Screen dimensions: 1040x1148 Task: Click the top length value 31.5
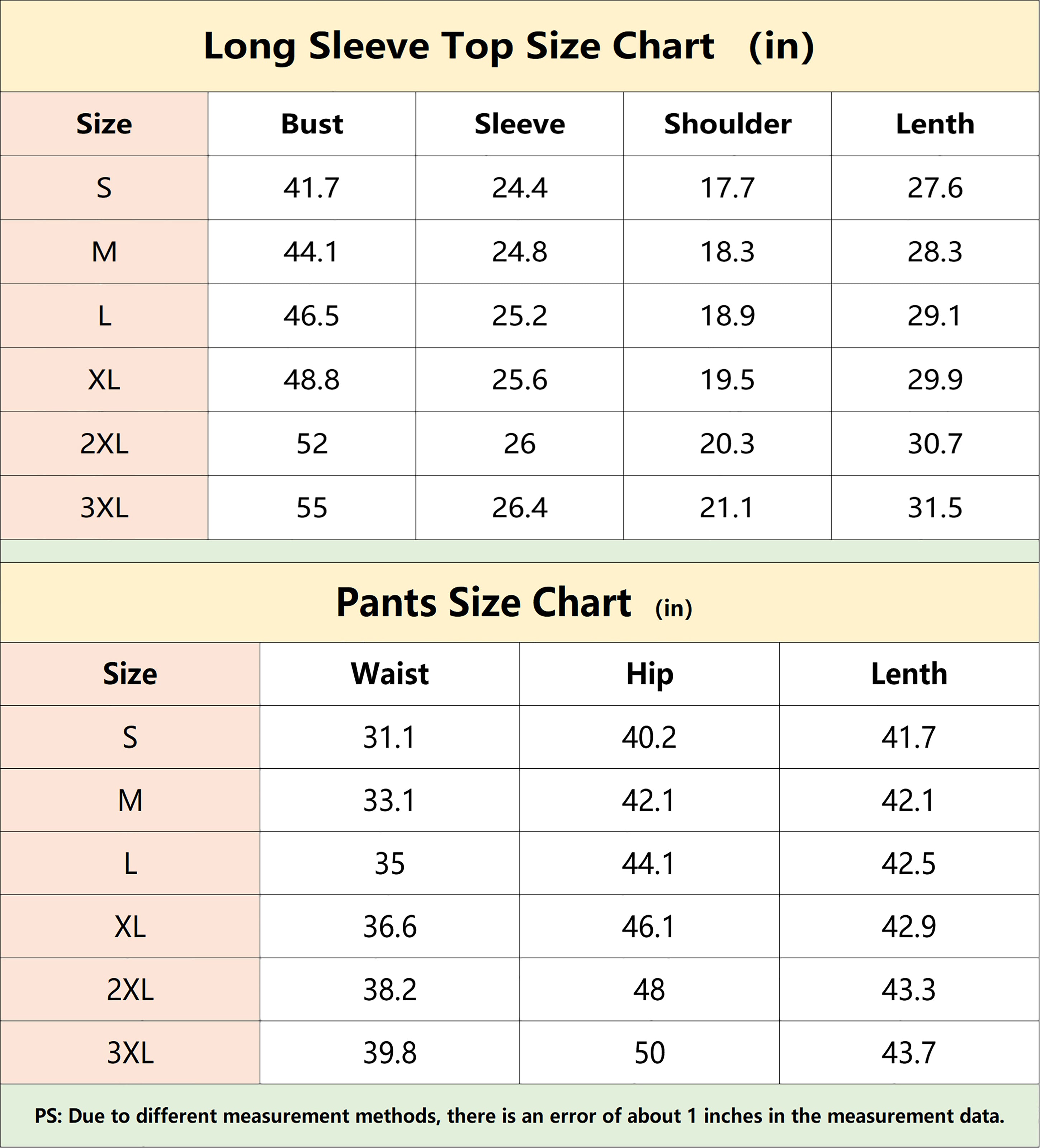click(935, 507)
